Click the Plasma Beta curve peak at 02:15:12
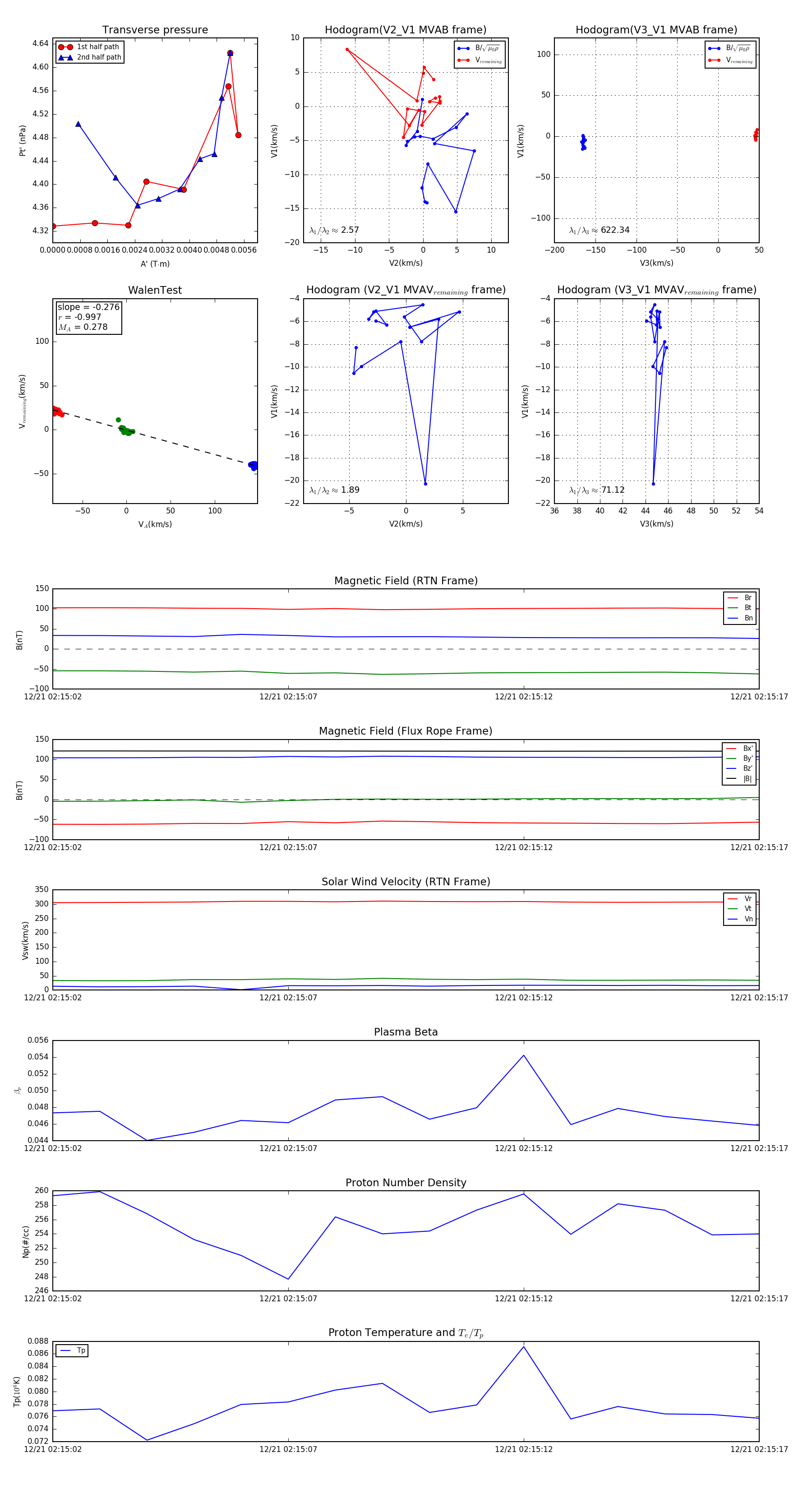Image resolution: width=812 pixels, height=1489 pixels. tap(524, 1055)
